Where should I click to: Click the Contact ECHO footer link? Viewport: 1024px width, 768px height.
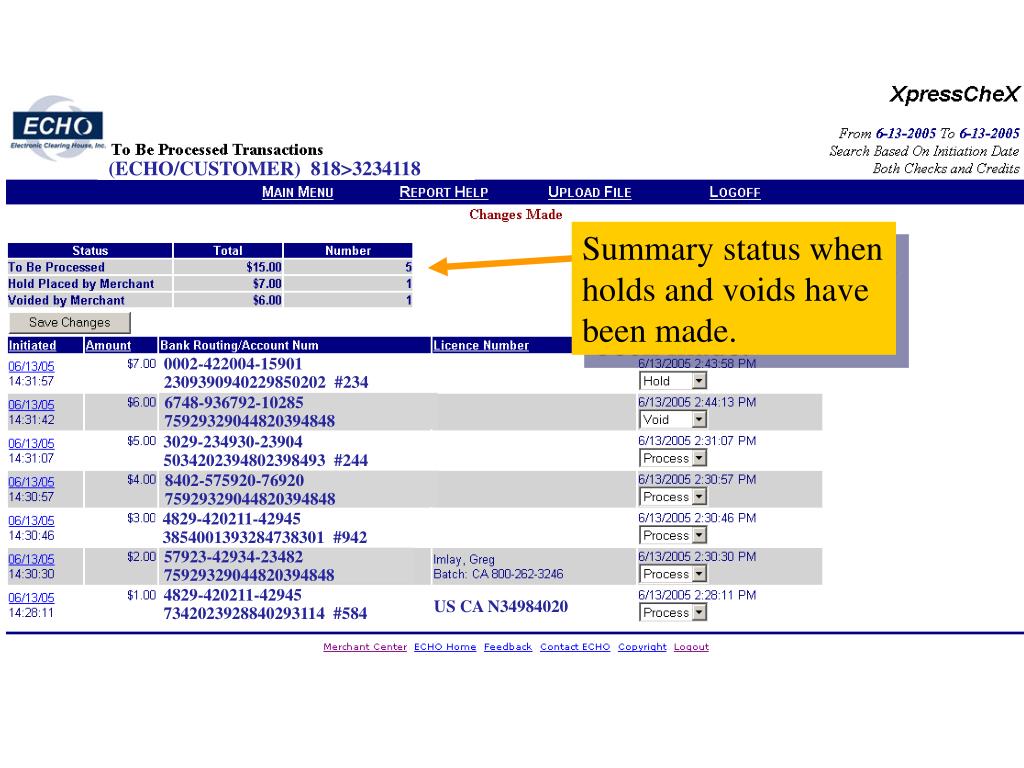(575, 647)
